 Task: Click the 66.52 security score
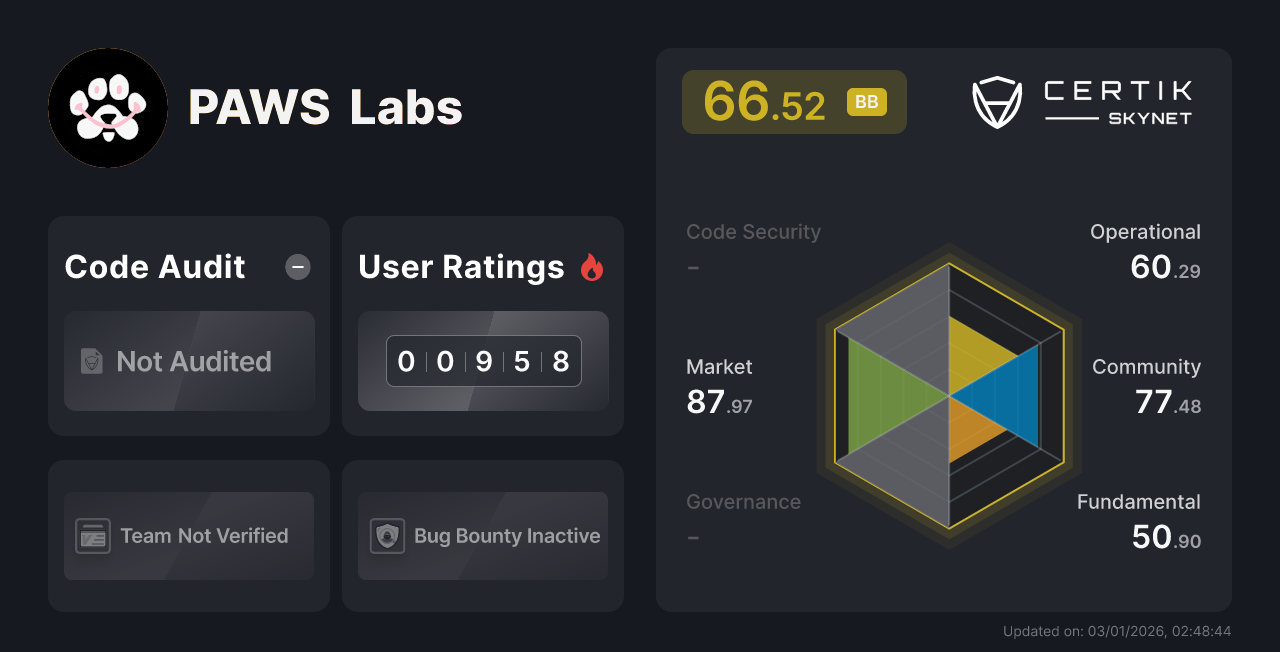[766, 101]
